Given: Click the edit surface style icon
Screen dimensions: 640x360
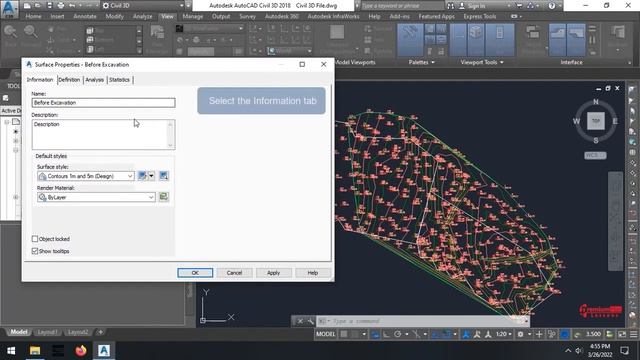Looking at the screenshot, I should click(x=142, y=176).
